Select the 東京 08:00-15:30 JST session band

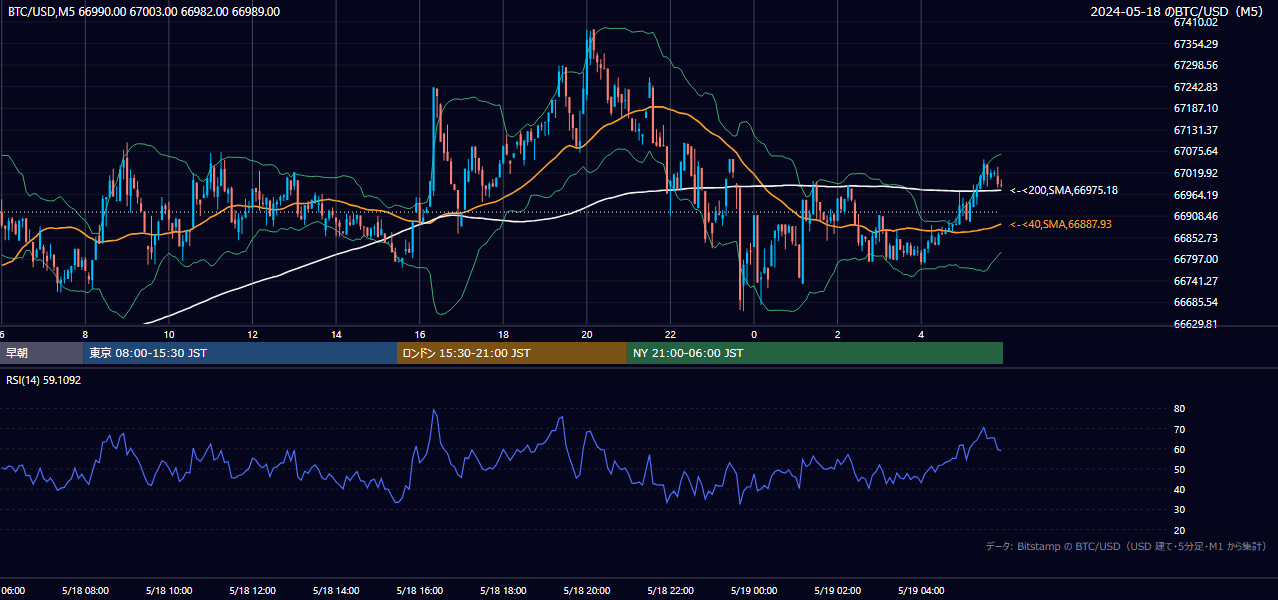click(x=240, y=353)
